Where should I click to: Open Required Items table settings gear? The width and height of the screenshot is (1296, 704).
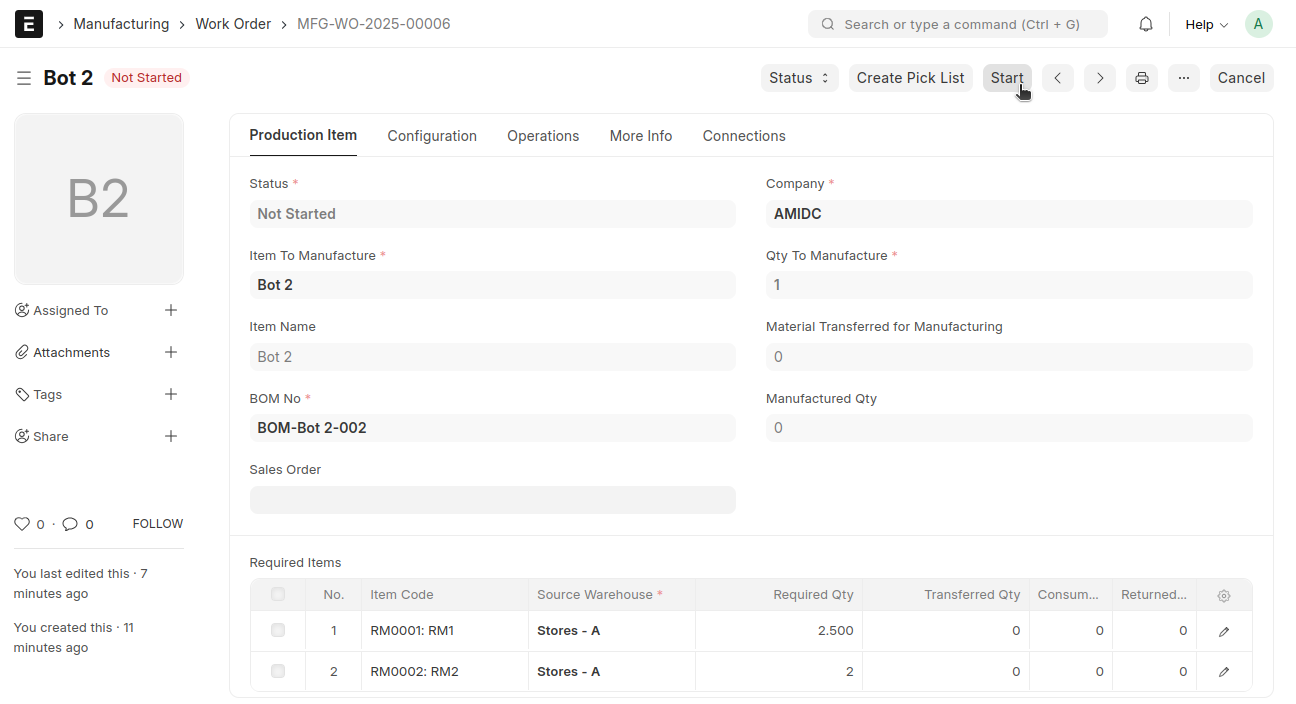pos(1224,595)
